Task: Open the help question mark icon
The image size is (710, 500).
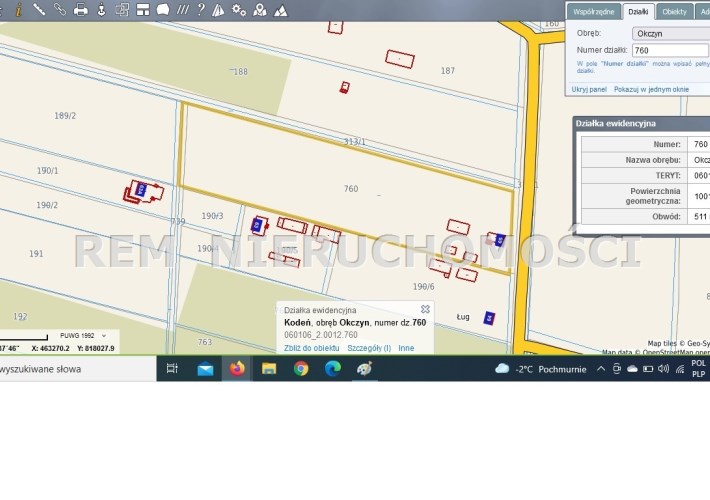Action: coord(200,9)
